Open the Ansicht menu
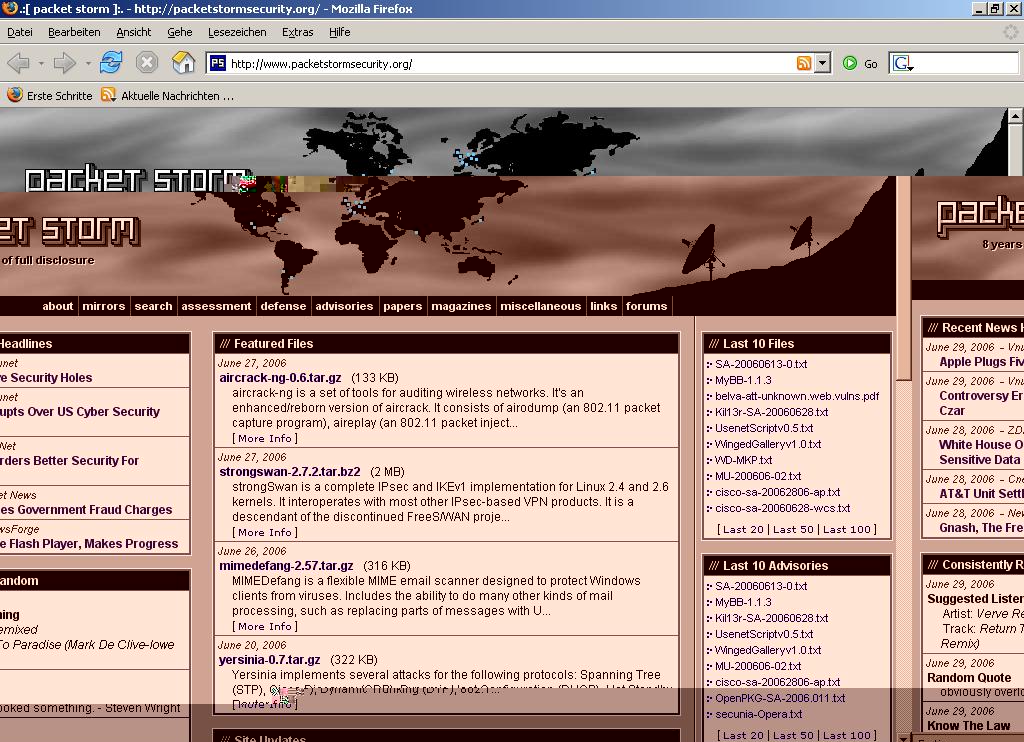1024x742 pixels. coord(133,32)
